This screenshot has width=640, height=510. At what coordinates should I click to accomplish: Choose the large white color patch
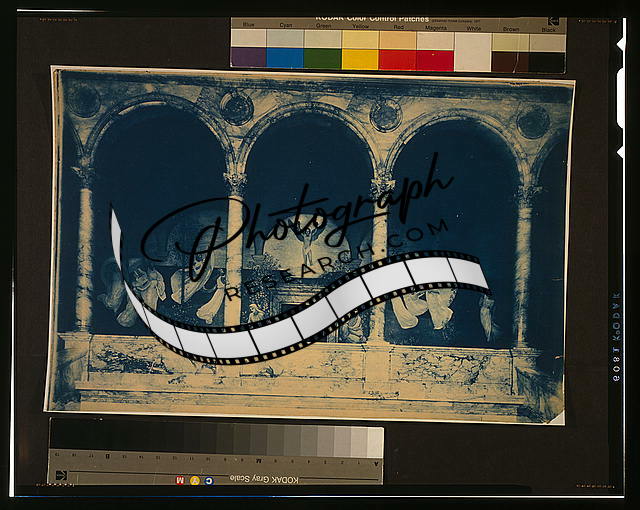click(472, 51)
